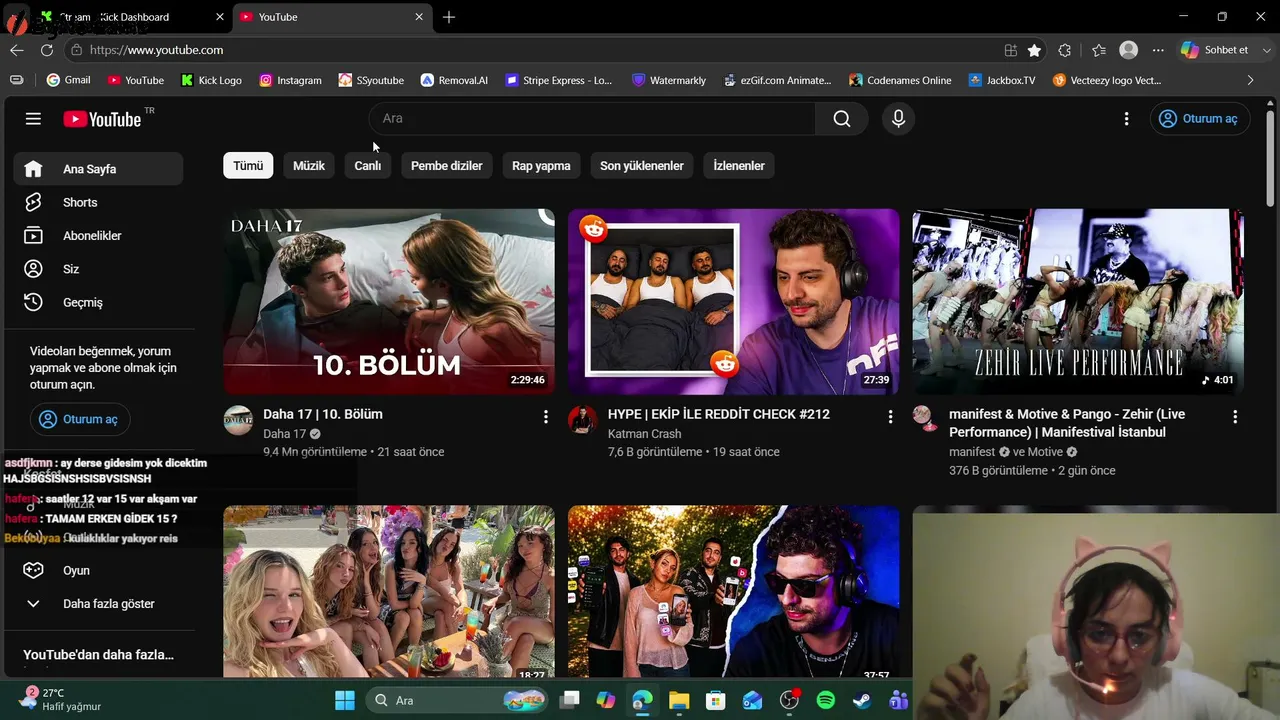Screen dimensions: 1280x720
Task: Open Windows Start menu
Action: (345, 700)
